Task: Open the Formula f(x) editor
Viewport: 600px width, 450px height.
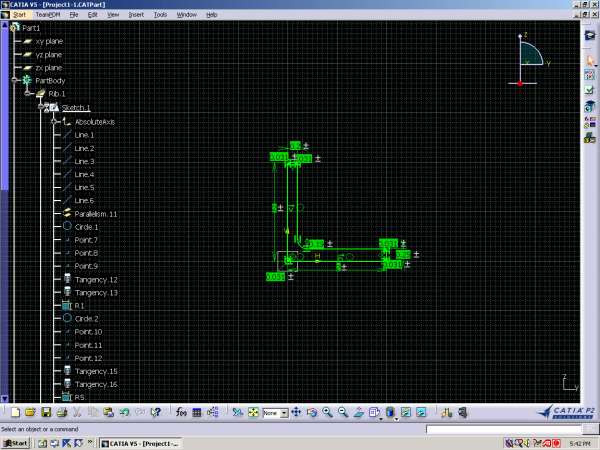Action: click(x=181, y=412)
